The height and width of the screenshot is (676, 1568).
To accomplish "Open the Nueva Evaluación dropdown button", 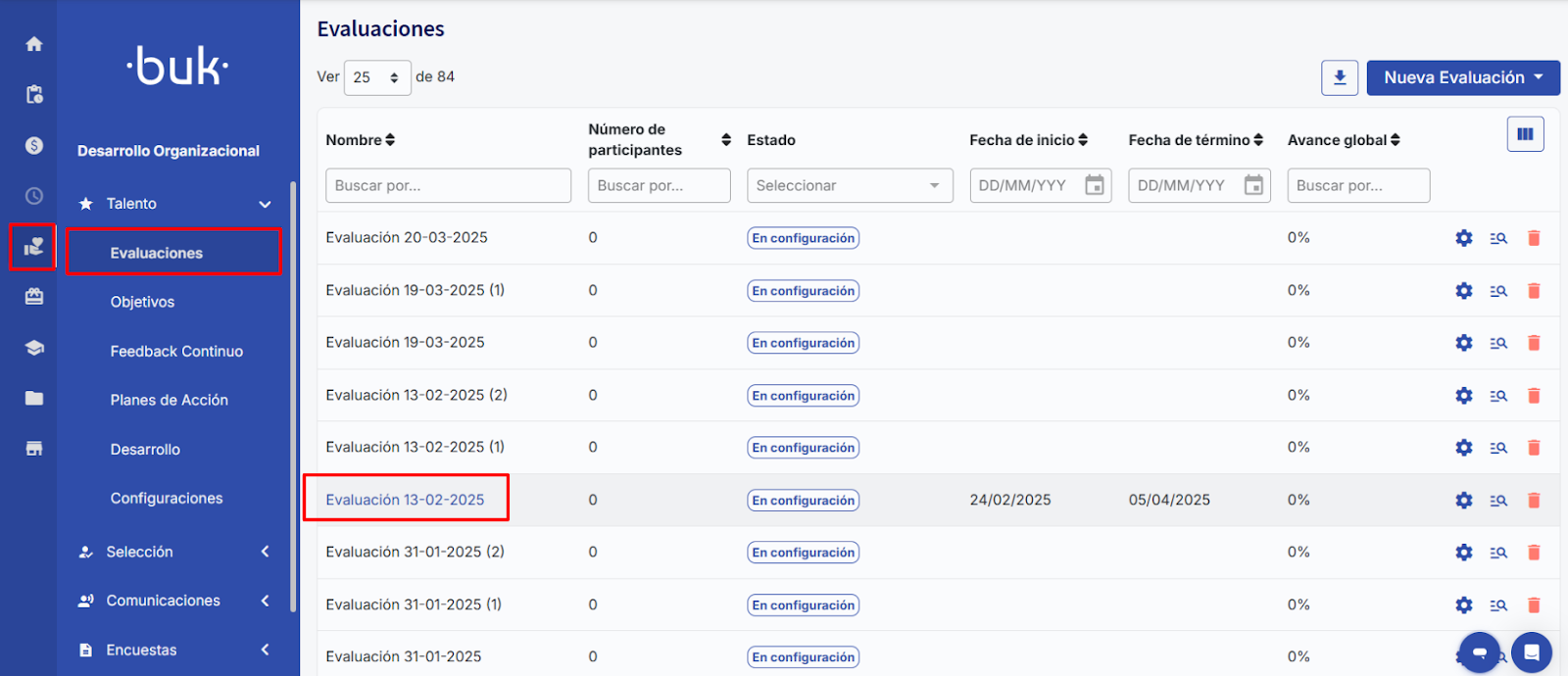I will pos(1462,77).
